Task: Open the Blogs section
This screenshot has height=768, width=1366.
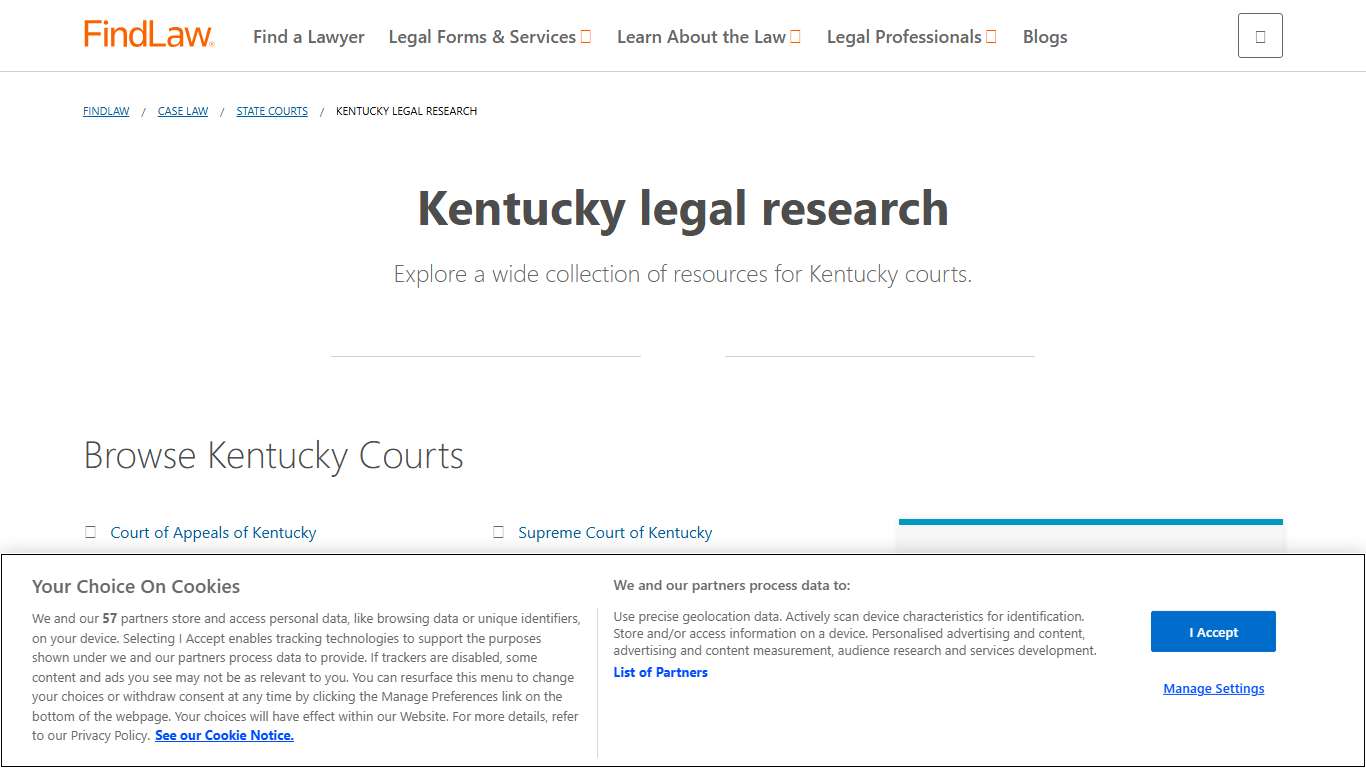Action: 1044,37
